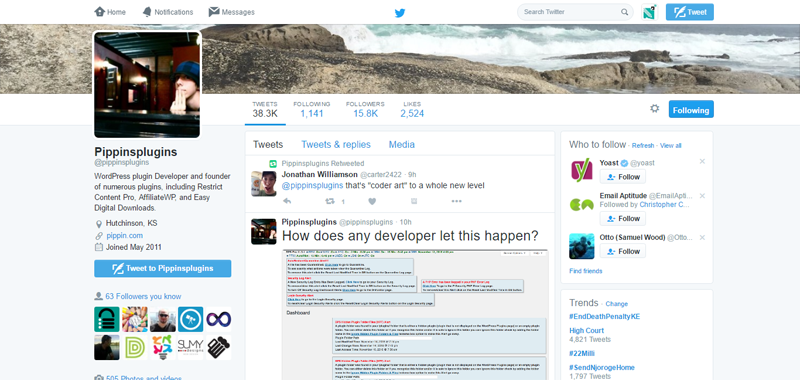The width and height of the screenshot is (800, 380).
Task: Open #22Milli trend
Action: click(582, 353)
